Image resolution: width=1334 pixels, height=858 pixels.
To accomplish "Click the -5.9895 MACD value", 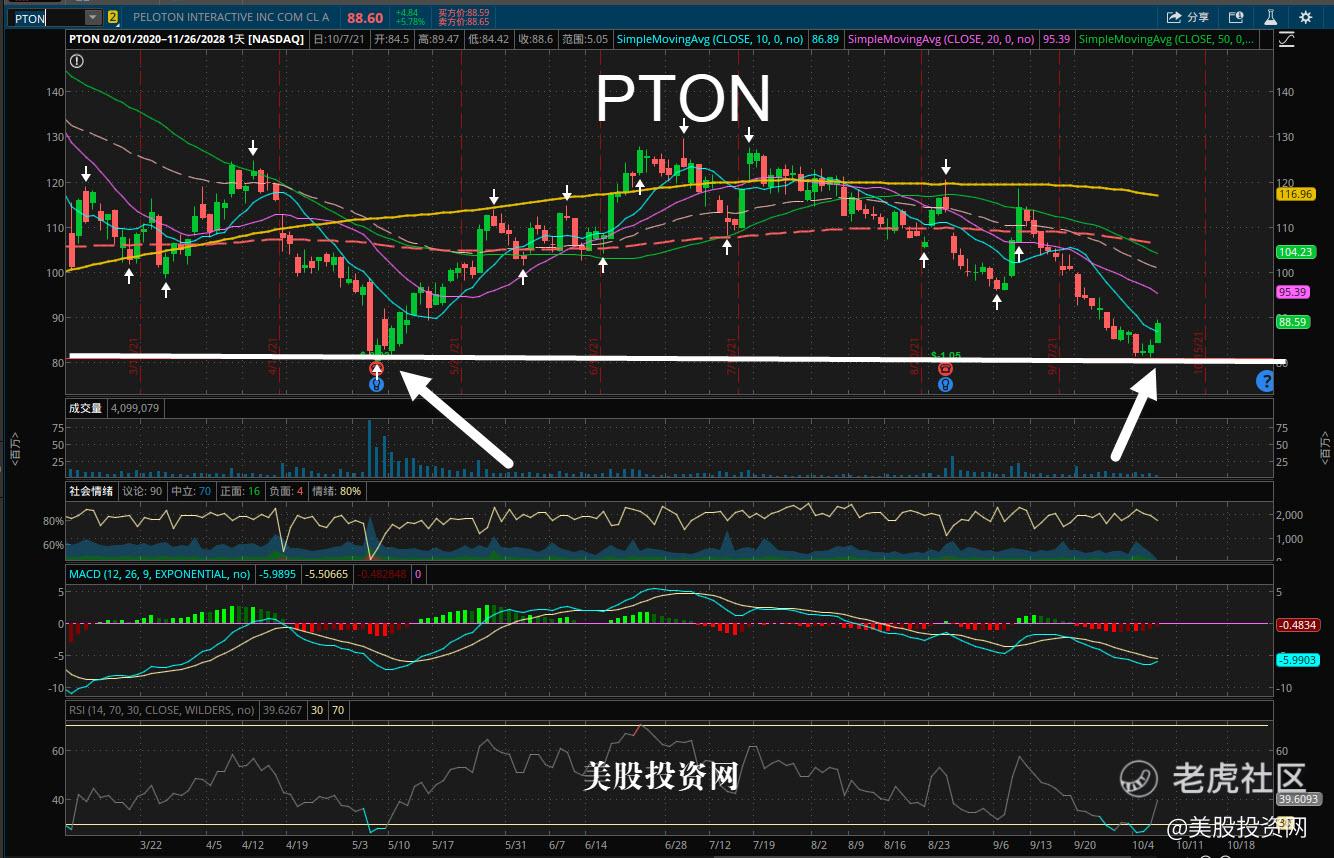I will (277, 574).
